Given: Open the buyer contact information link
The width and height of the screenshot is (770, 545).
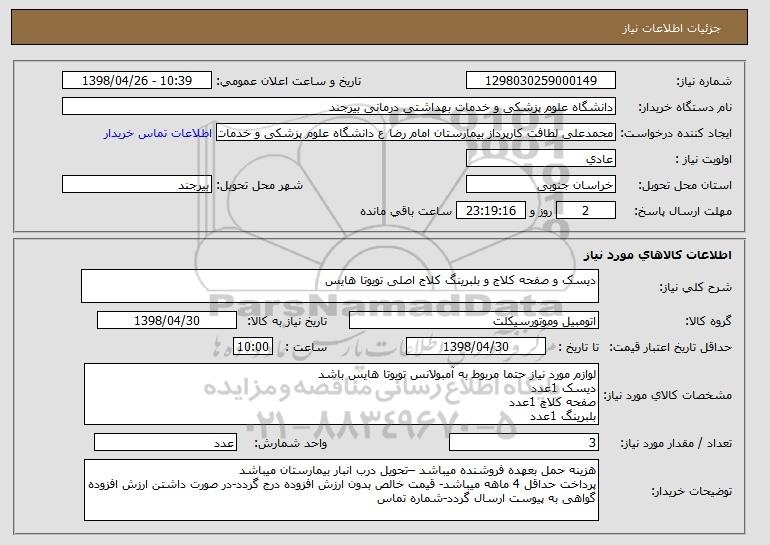Looking at the screenshot, I should coord(158,134).
